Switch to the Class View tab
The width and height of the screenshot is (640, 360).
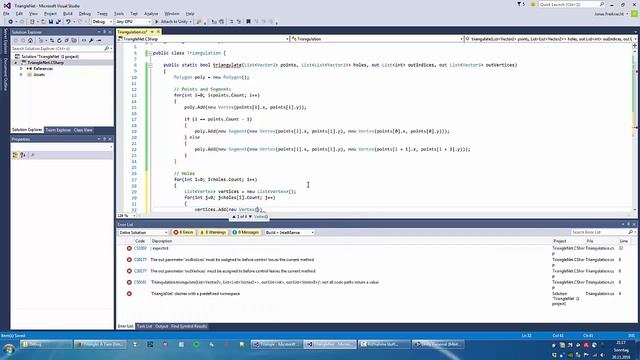[83, 130]
